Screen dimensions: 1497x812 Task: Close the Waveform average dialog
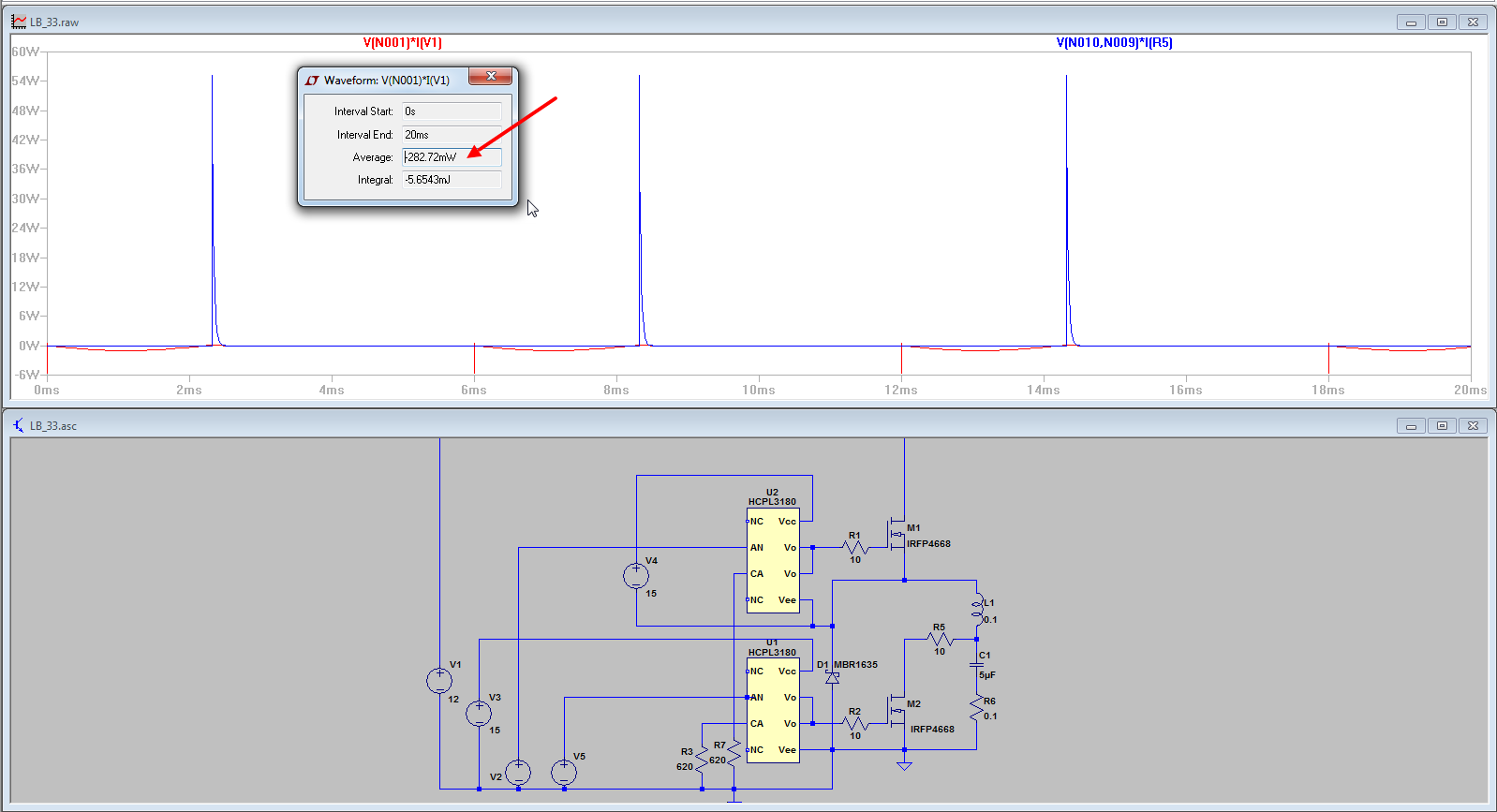(491, 77)
